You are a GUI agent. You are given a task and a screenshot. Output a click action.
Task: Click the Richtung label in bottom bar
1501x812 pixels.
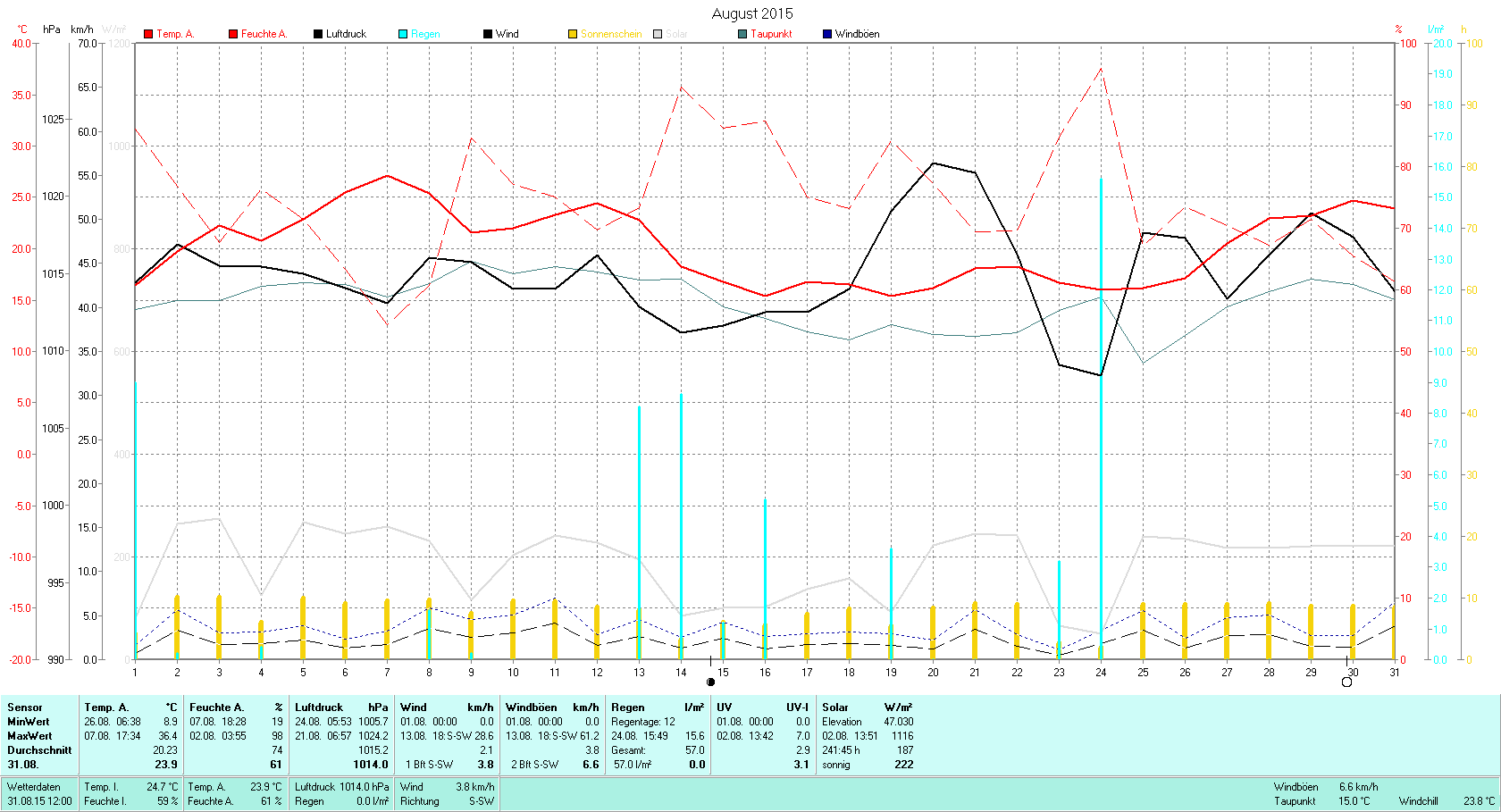click(x=420, y=801)
